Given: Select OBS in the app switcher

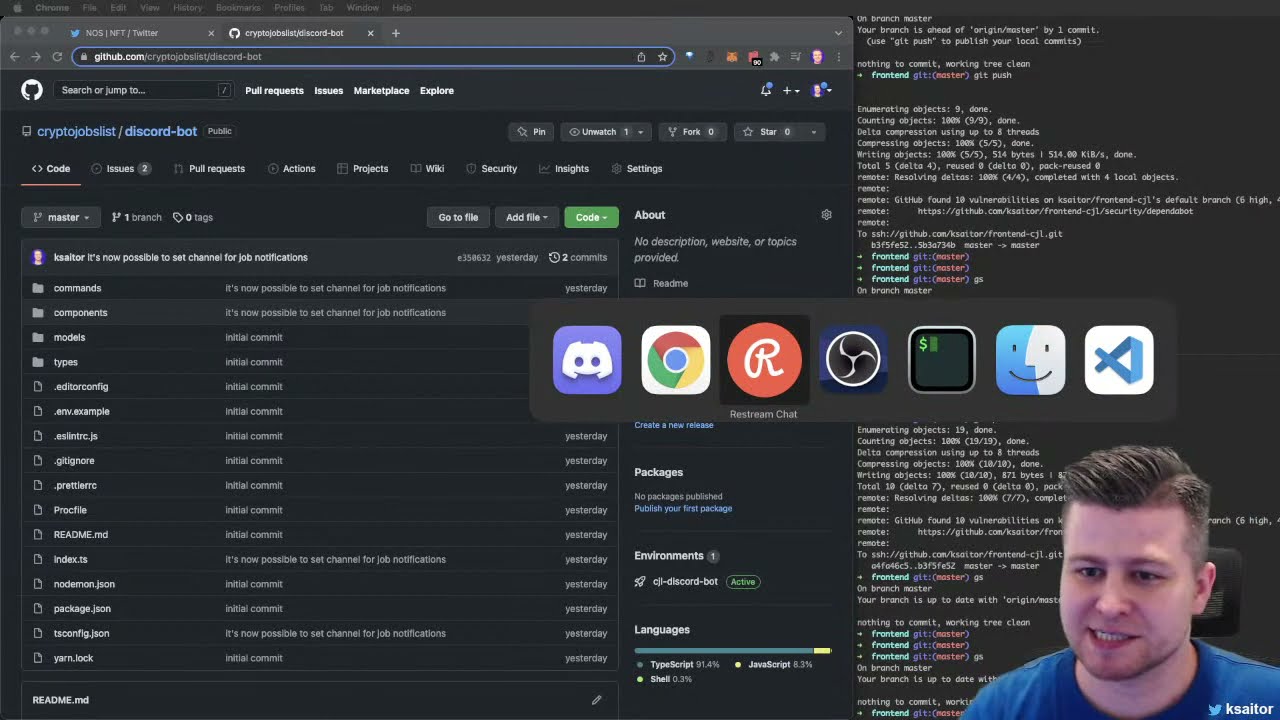Looking at the screenshot, I should (x=853, y=360).
